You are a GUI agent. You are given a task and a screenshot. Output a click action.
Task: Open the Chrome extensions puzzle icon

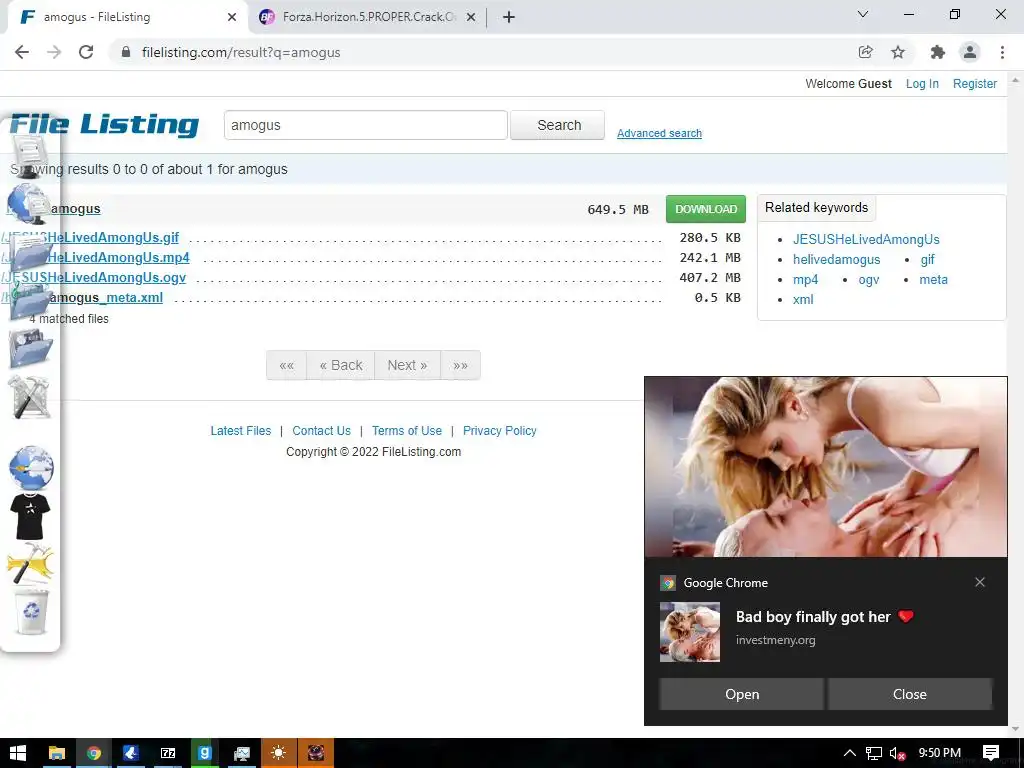click(937, 52)
